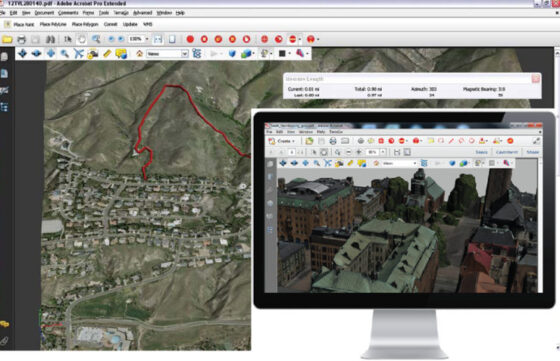Select the ruler Measurement tool in monitor window
Viewport: 560px width, 361px height.
click(x=350, y=164)
